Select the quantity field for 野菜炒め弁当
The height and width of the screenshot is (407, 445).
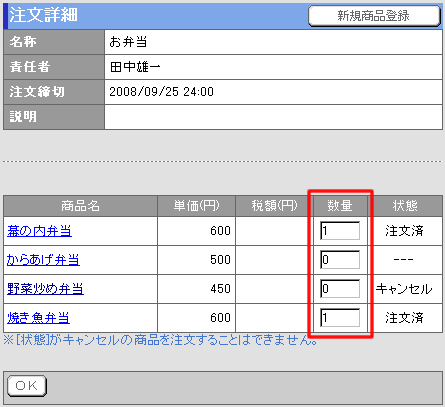pos(340,289)
